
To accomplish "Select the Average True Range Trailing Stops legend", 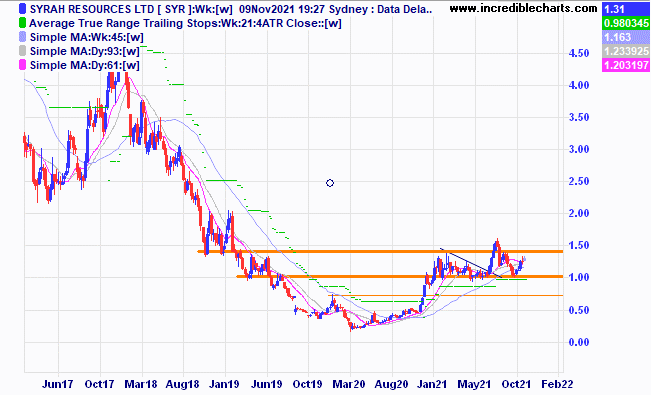I will (186, 23).
